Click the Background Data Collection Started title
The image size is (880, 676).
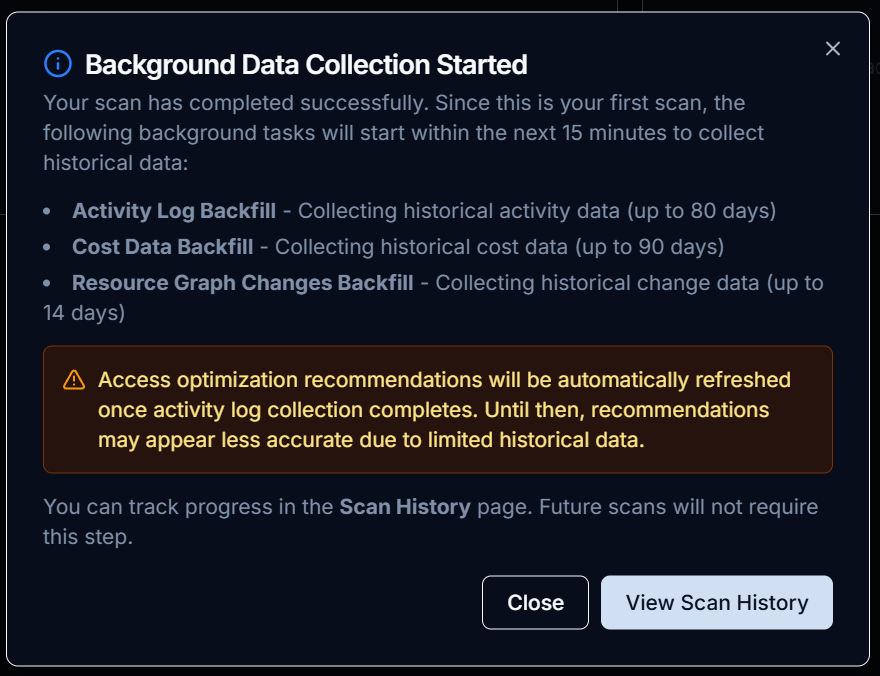307,64
